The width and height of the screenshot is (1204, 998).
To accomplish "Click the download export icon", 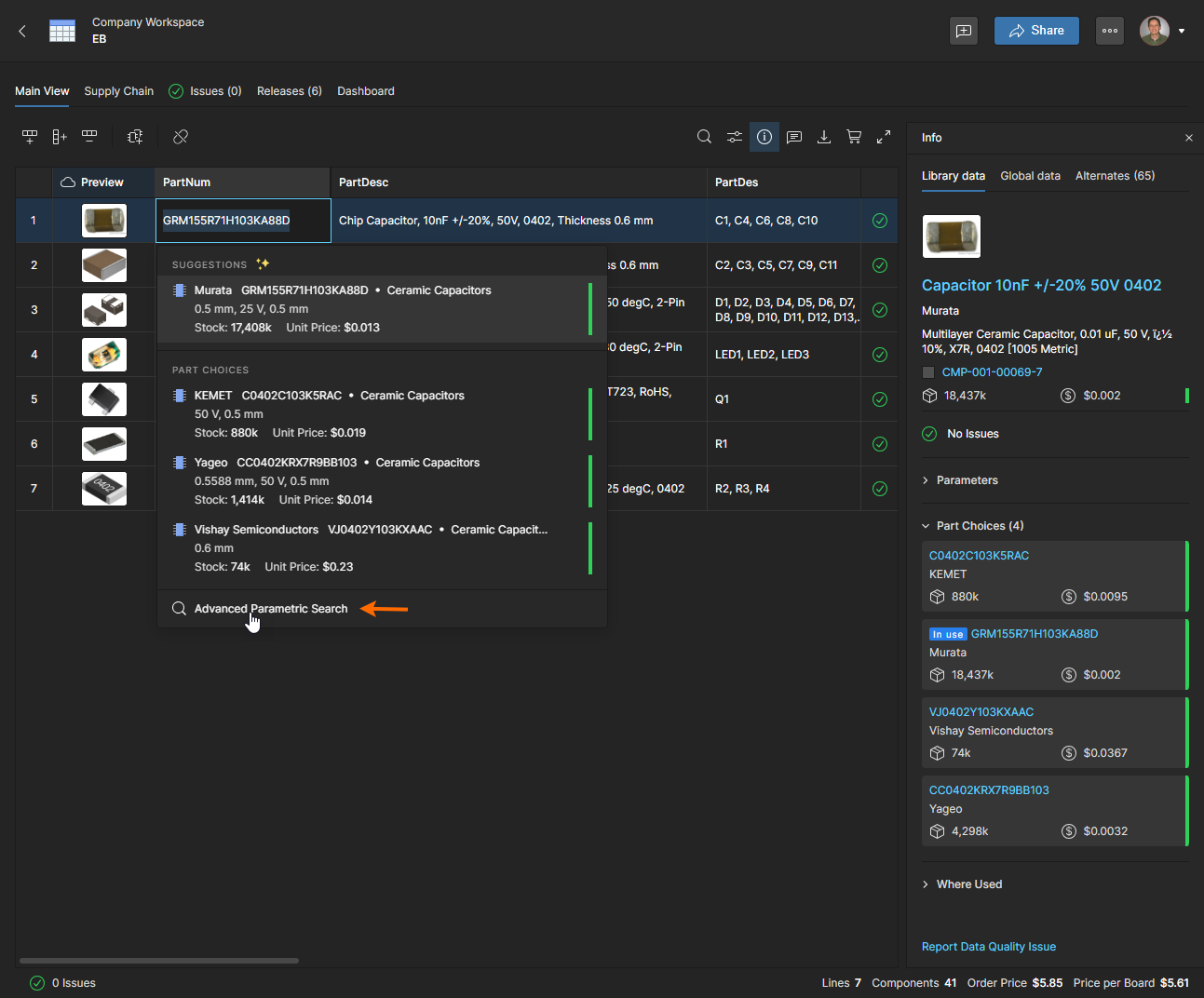I will point(824,137).
